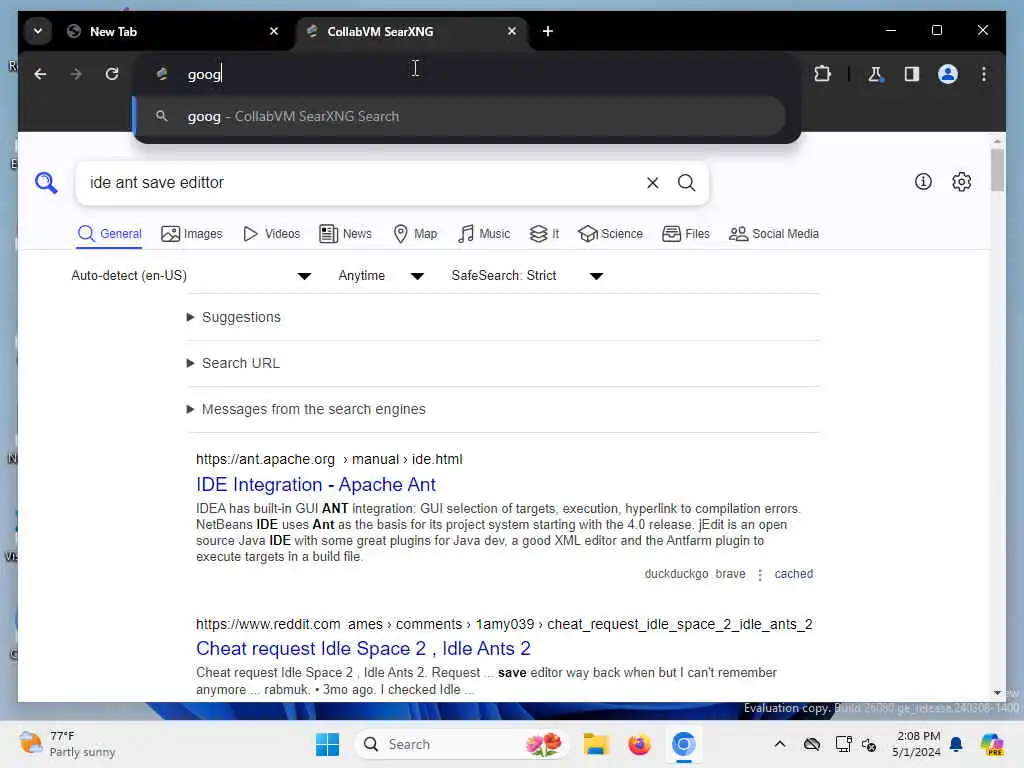Click the SearXNG magnifier logo
This screenshot has height=768, width=1024.
tap(46, 183)
